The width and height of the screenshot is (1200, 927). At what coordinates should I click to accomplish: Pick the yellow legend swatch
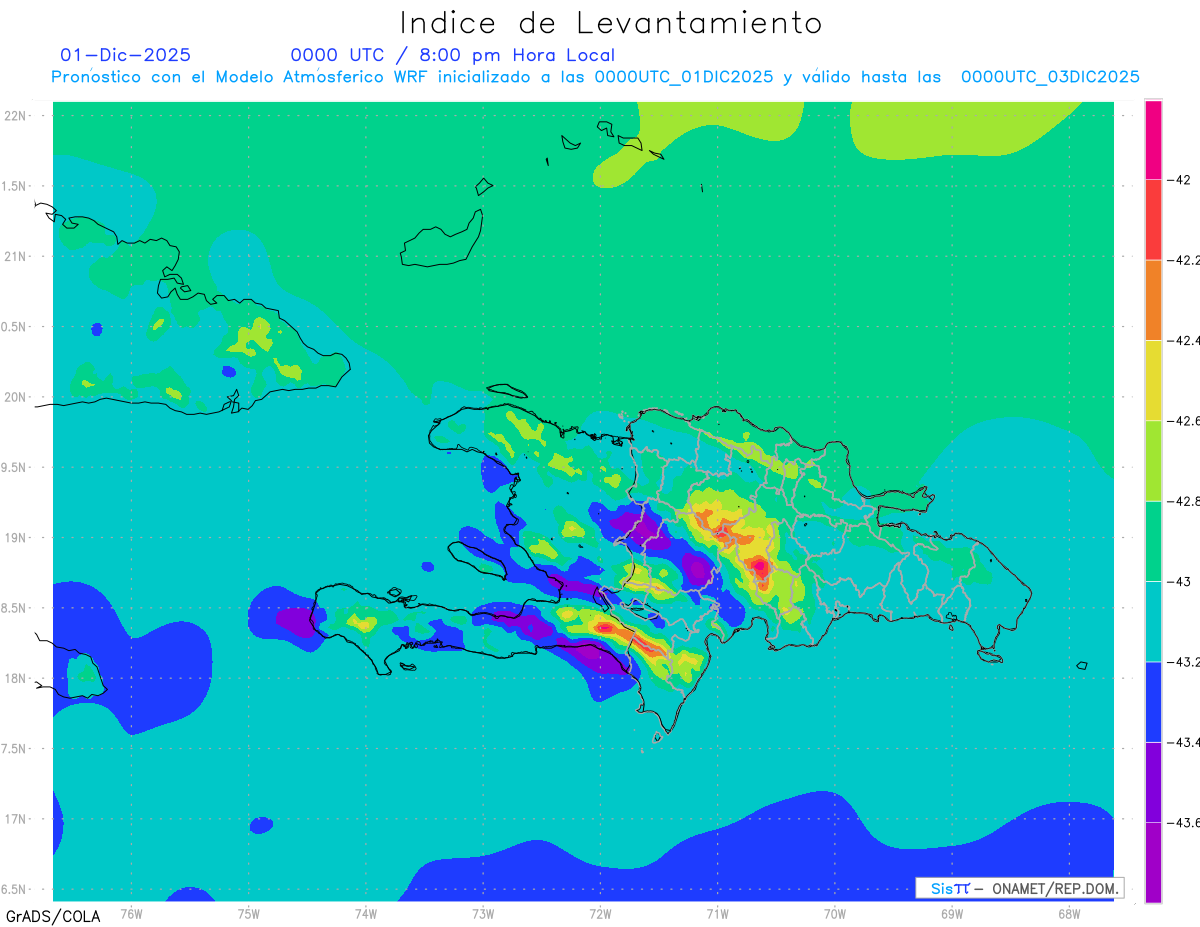tap(1153, 380)
